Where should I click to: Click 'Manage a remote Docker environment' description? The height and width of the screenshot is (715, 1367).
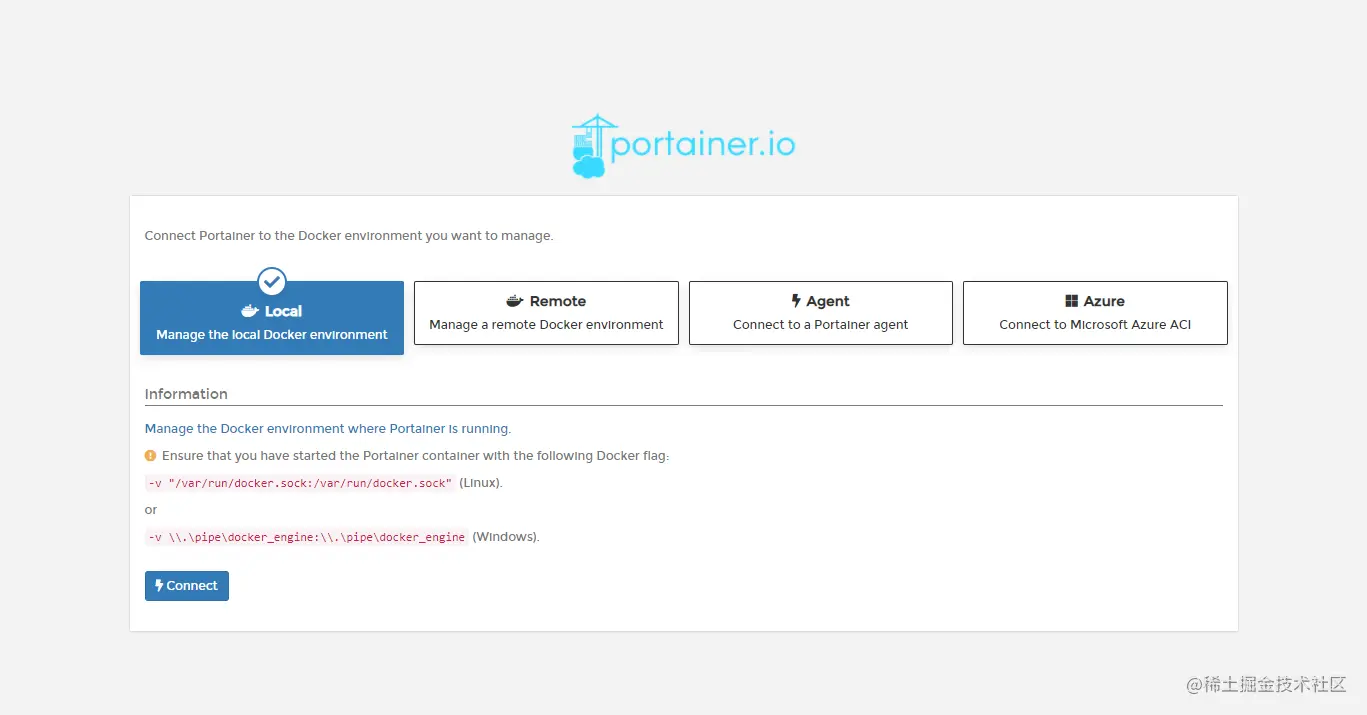coord(546,325)
